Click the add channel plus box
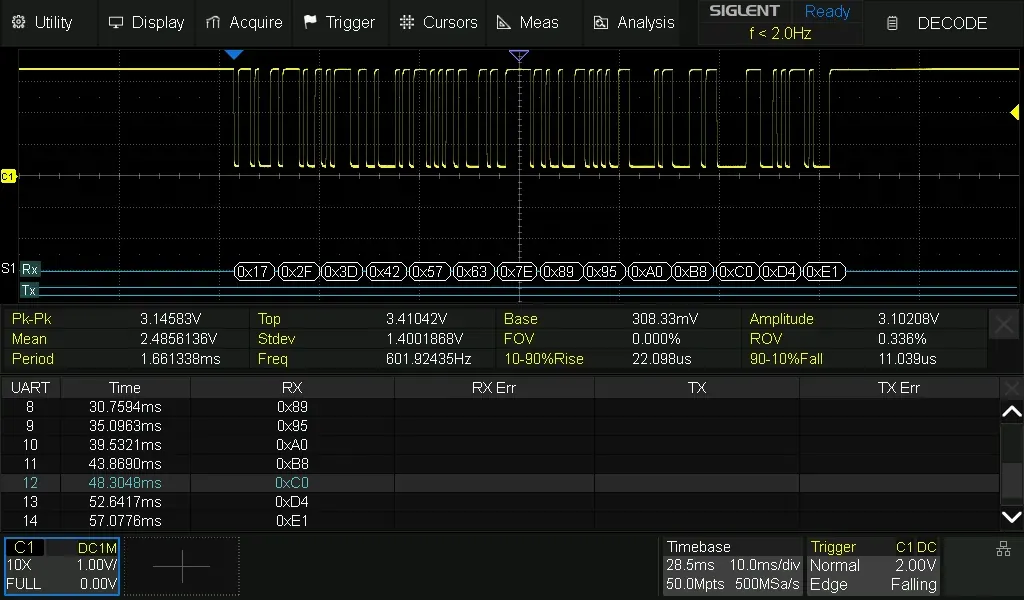 pos(182,566)
